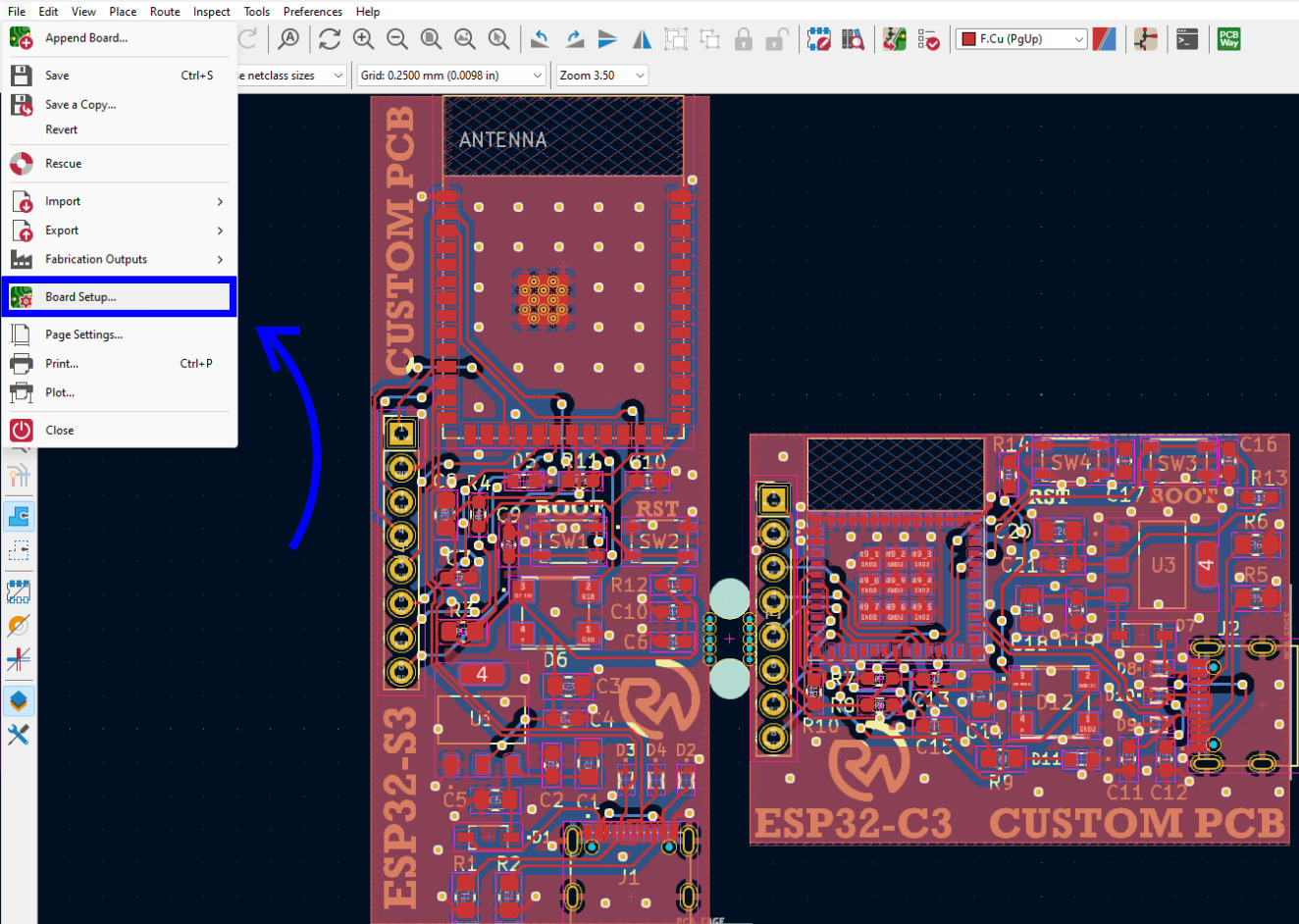
Task: Open the Footprint Editor
Action: point(819,39)
